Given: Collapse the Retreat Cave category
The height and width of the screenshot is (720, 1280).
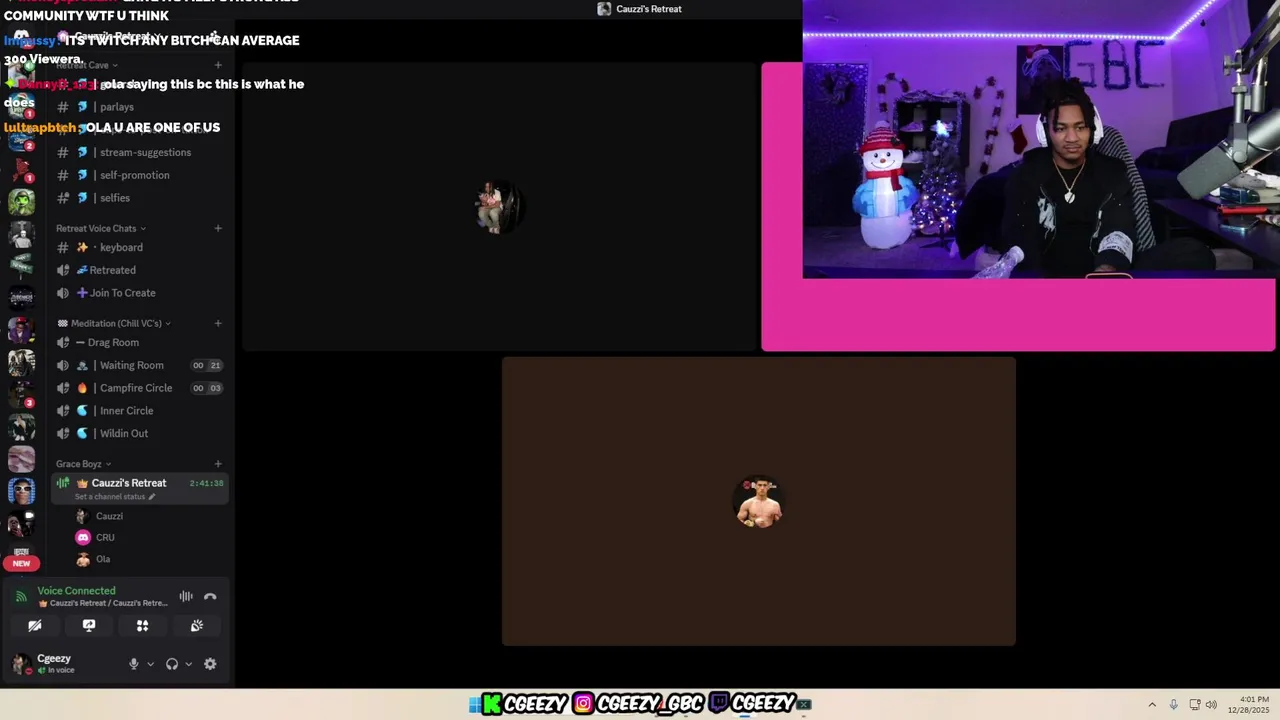Looking at the screenshot, I should [x=88, y=65].
